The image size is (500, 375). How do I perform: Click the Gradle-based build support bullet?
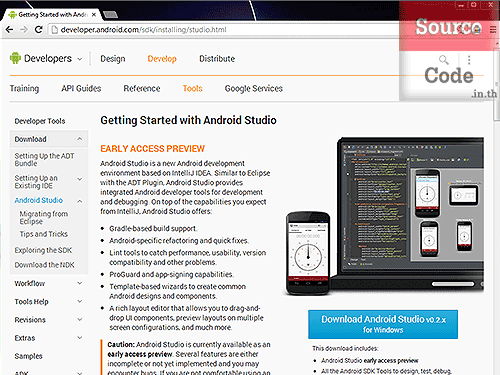point(153,229)
